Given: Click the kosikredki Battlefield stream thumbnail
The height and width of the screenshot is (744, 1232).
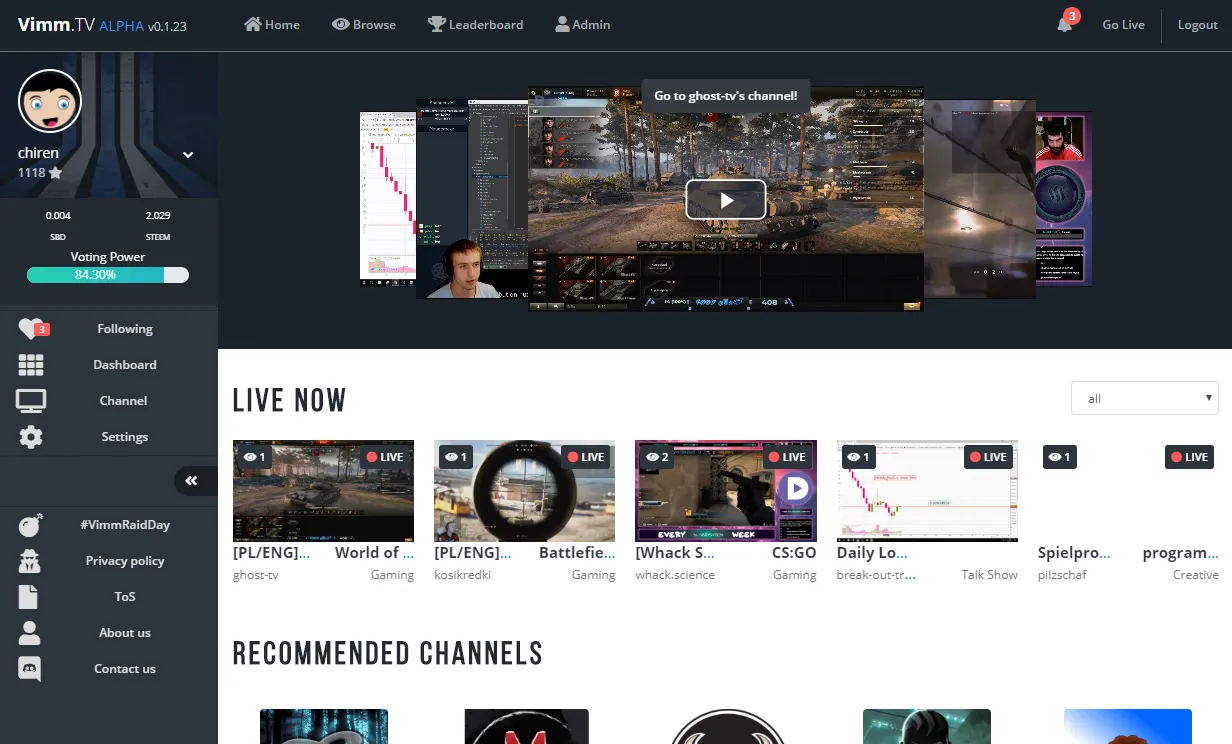Looking at the screenshot, I should [525, 491].
